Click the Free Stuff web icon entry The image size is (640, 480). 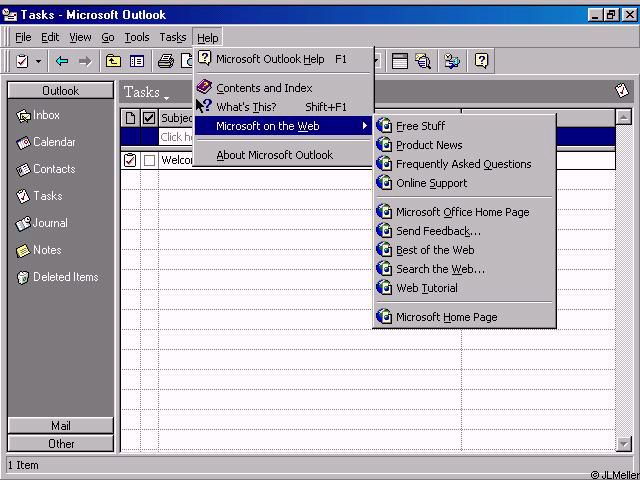464,126
